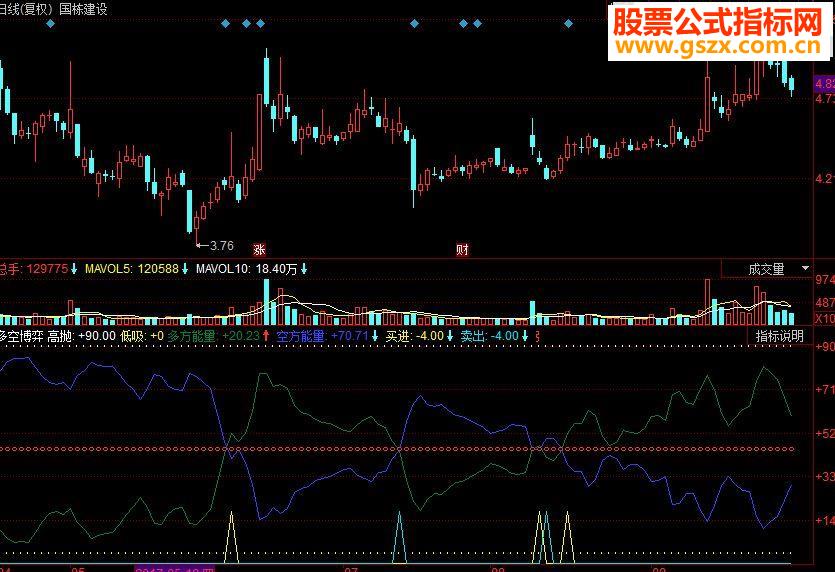Viewport: 835px width, 572px height.
Task: Click the 空方能量 legend label
Action: 300,336
